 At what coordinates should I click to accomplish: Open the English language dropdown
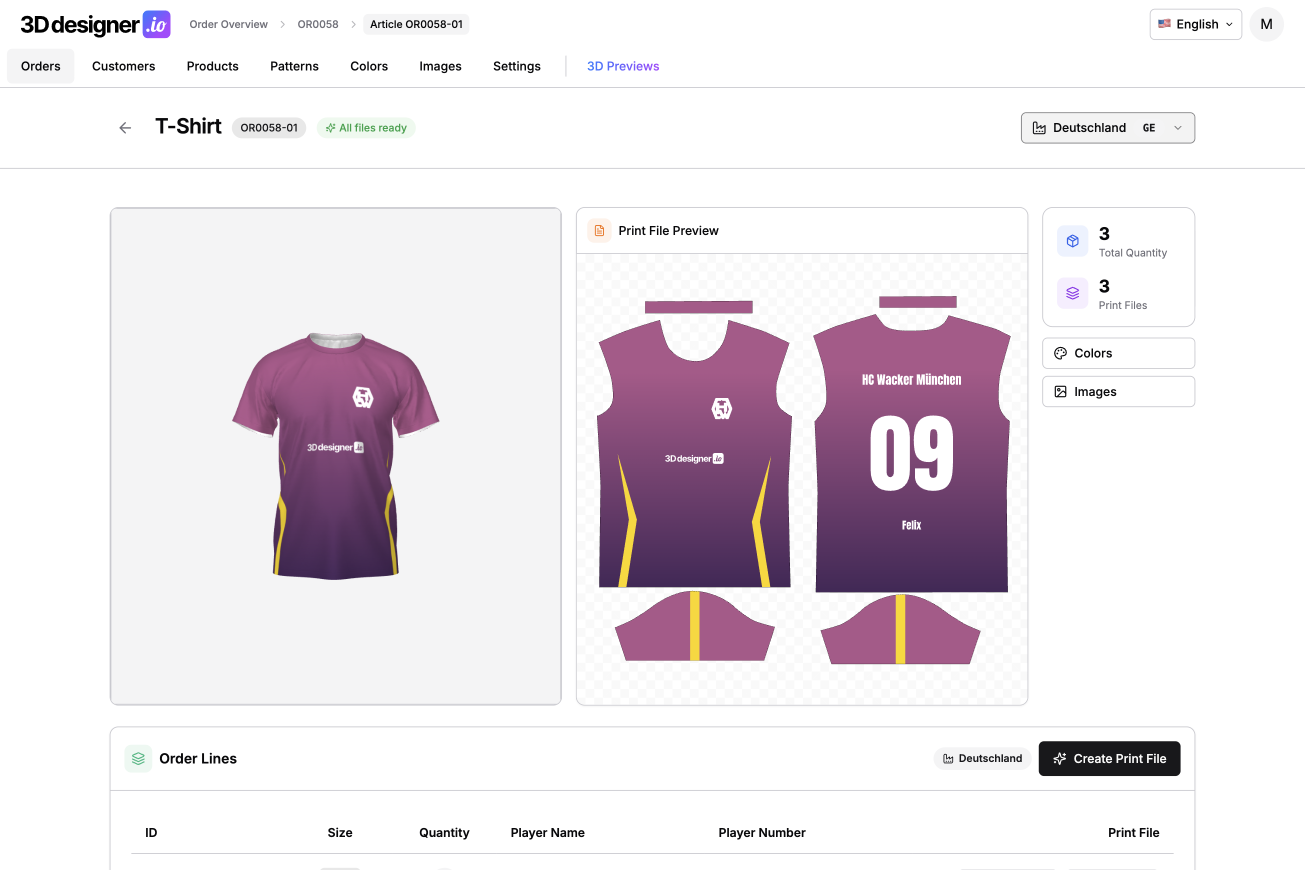[x=1195, y=24]
